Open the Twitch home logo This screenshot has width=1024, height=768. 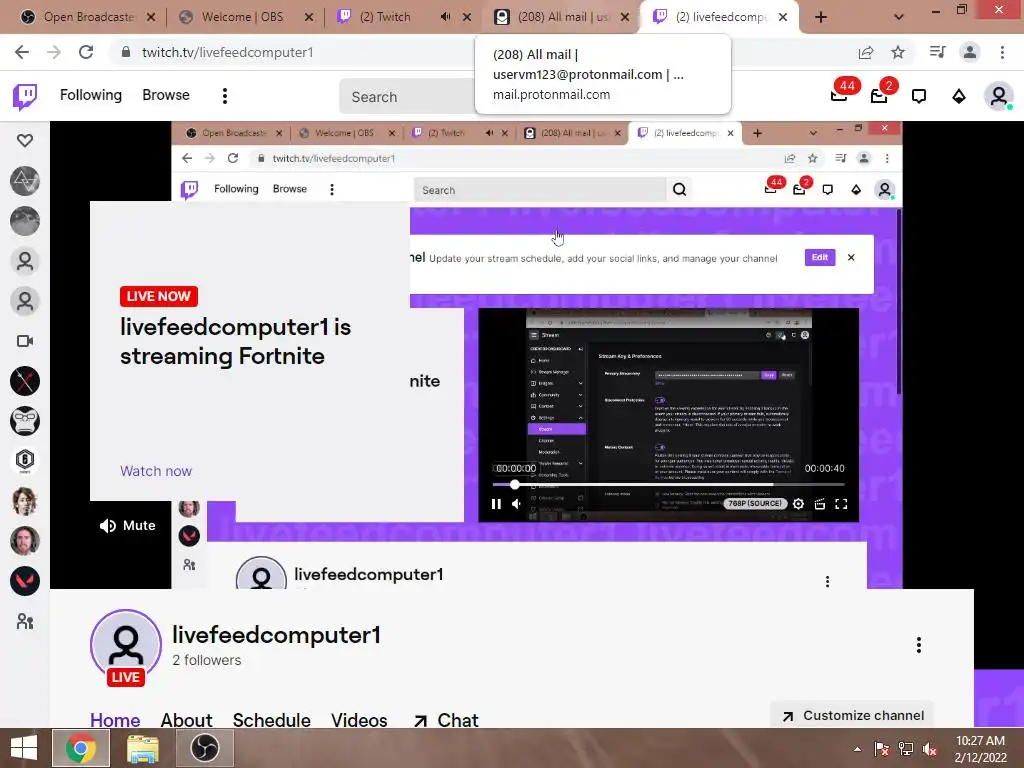(x=25, y=96)
